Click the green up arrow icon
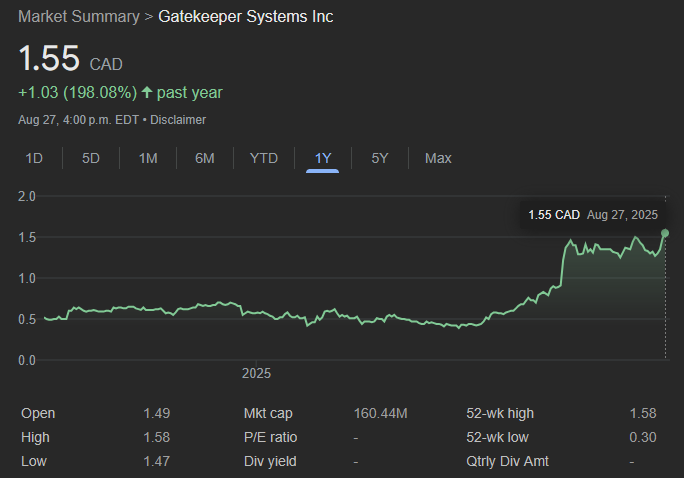 [x=147, y=93]
